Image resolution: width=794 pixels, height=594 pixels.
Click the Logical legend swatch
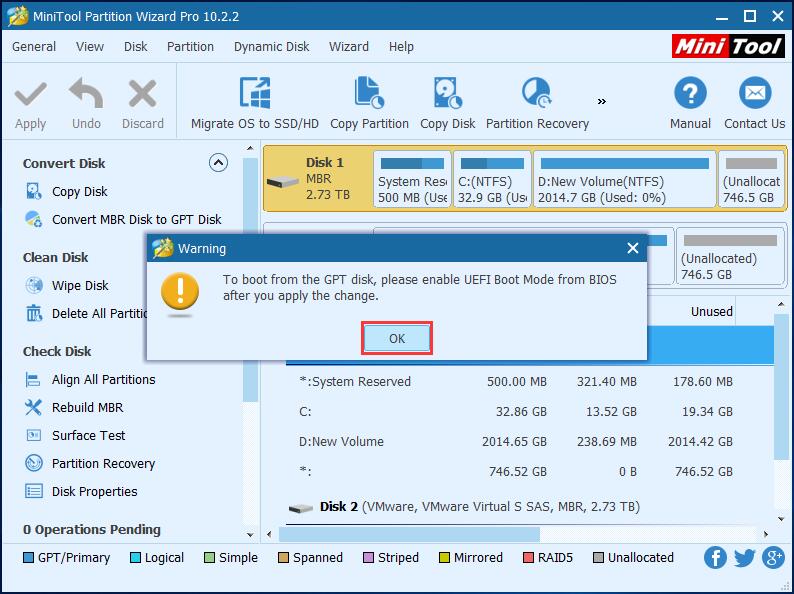(135, 558)
